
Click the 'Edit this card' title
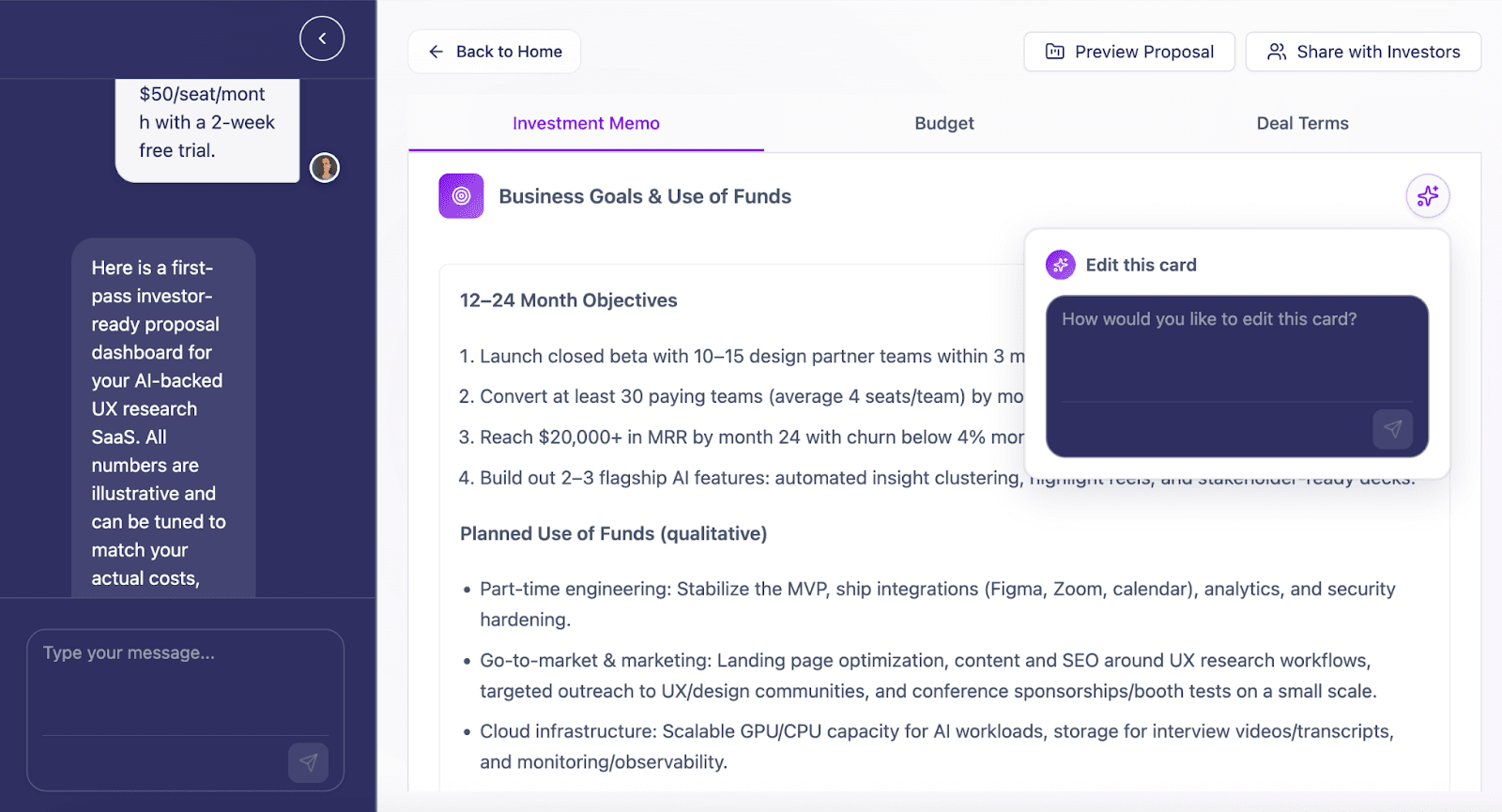point(1141,265)
